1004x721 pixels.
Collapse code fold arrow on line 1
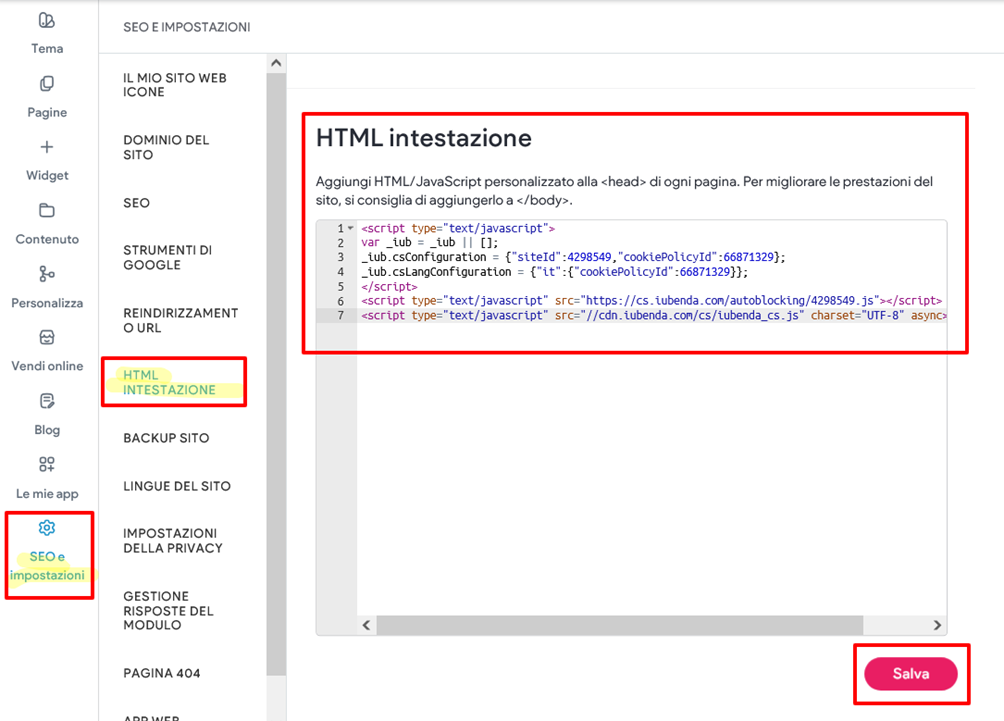350,229
